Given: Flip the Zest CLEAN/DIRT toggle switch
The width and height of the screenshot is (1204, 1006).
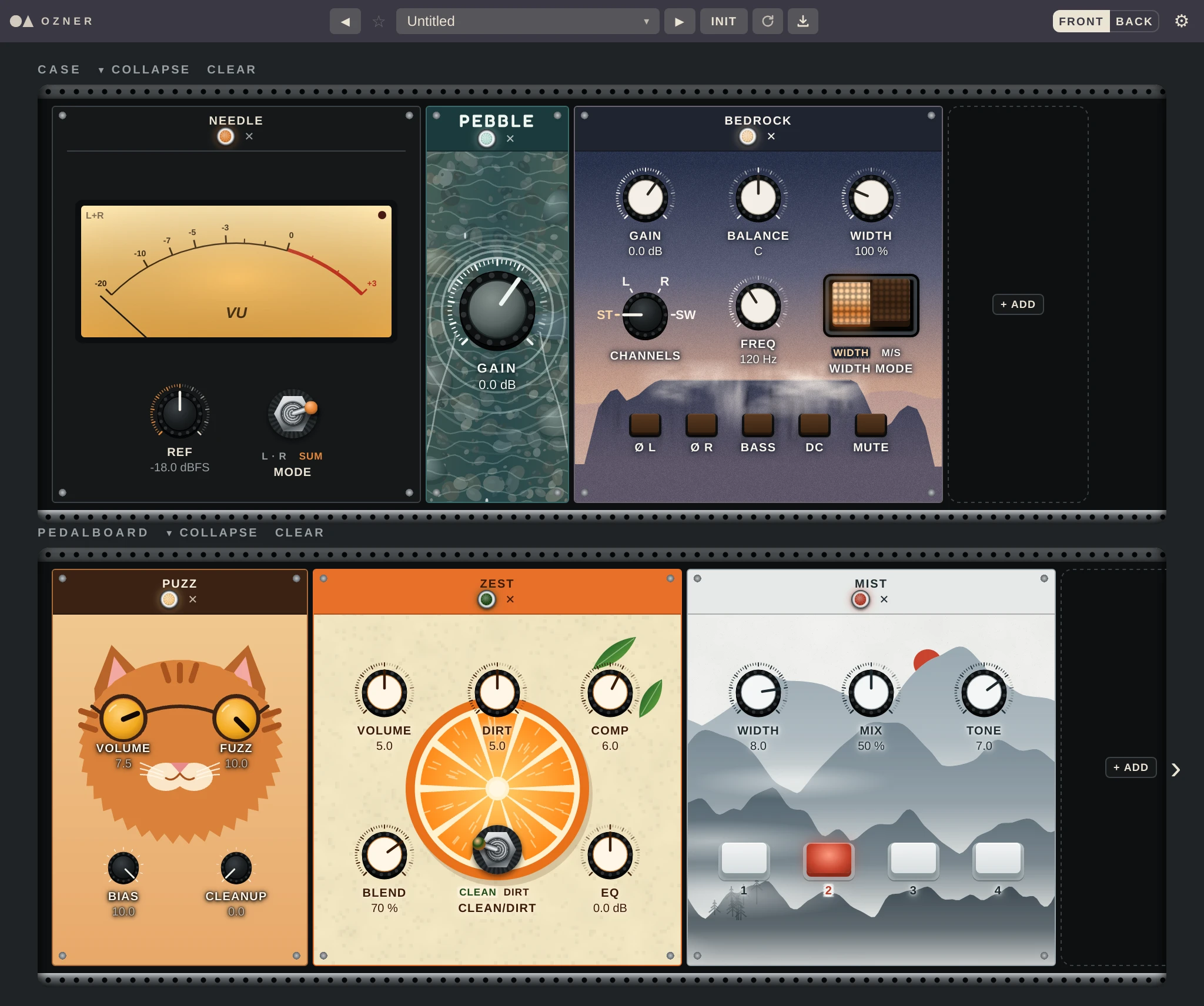Looking at the screenshot, I should coord(497,849).
